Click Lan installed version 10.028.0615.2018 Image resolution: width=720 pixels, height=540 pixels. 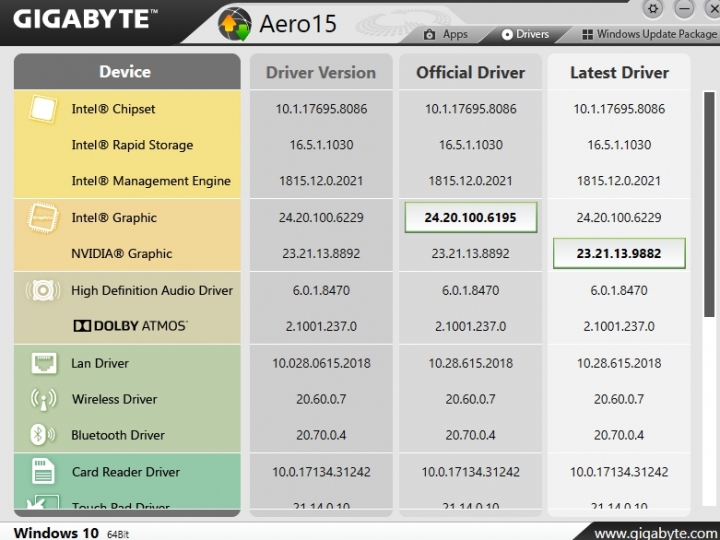coord(321,363)
